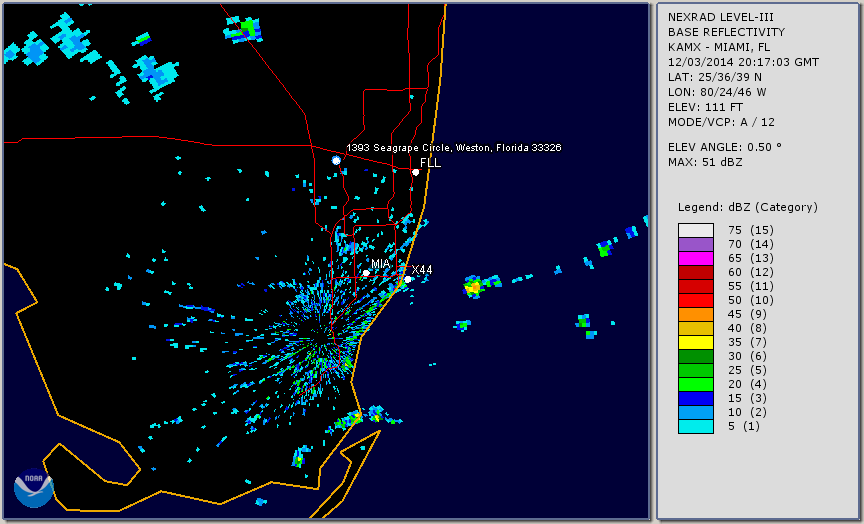
Task: Click the '30 (6)' legend value
Action: tap(748, 356)
